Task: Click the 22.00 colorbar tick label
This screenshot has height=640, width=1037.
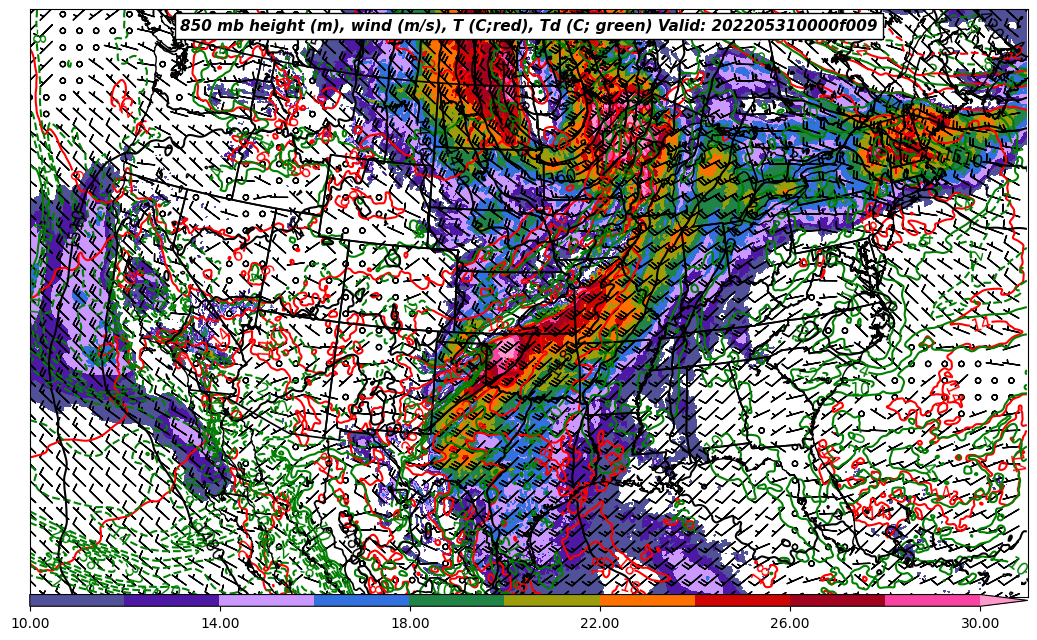Action: 600,623
